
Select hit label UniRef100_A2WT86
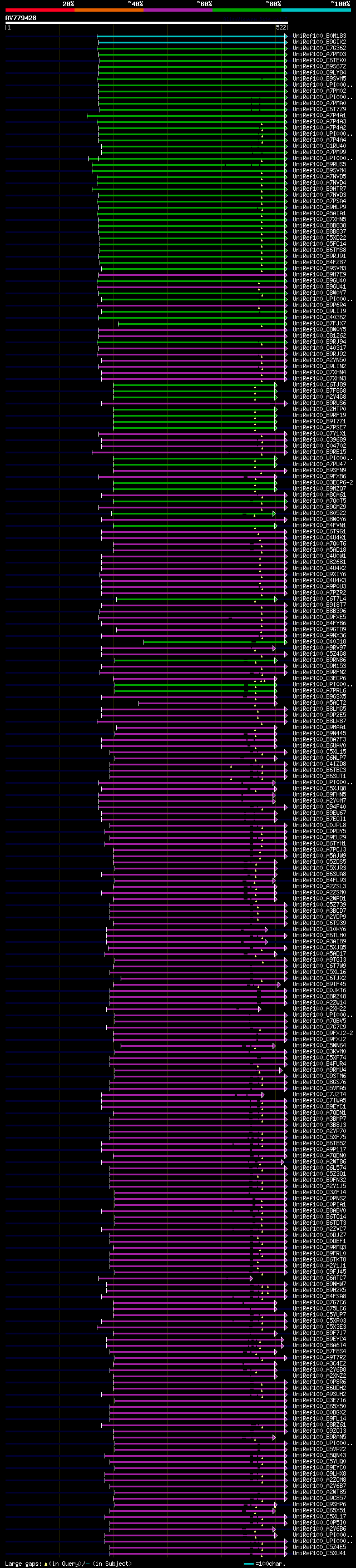319,1162
